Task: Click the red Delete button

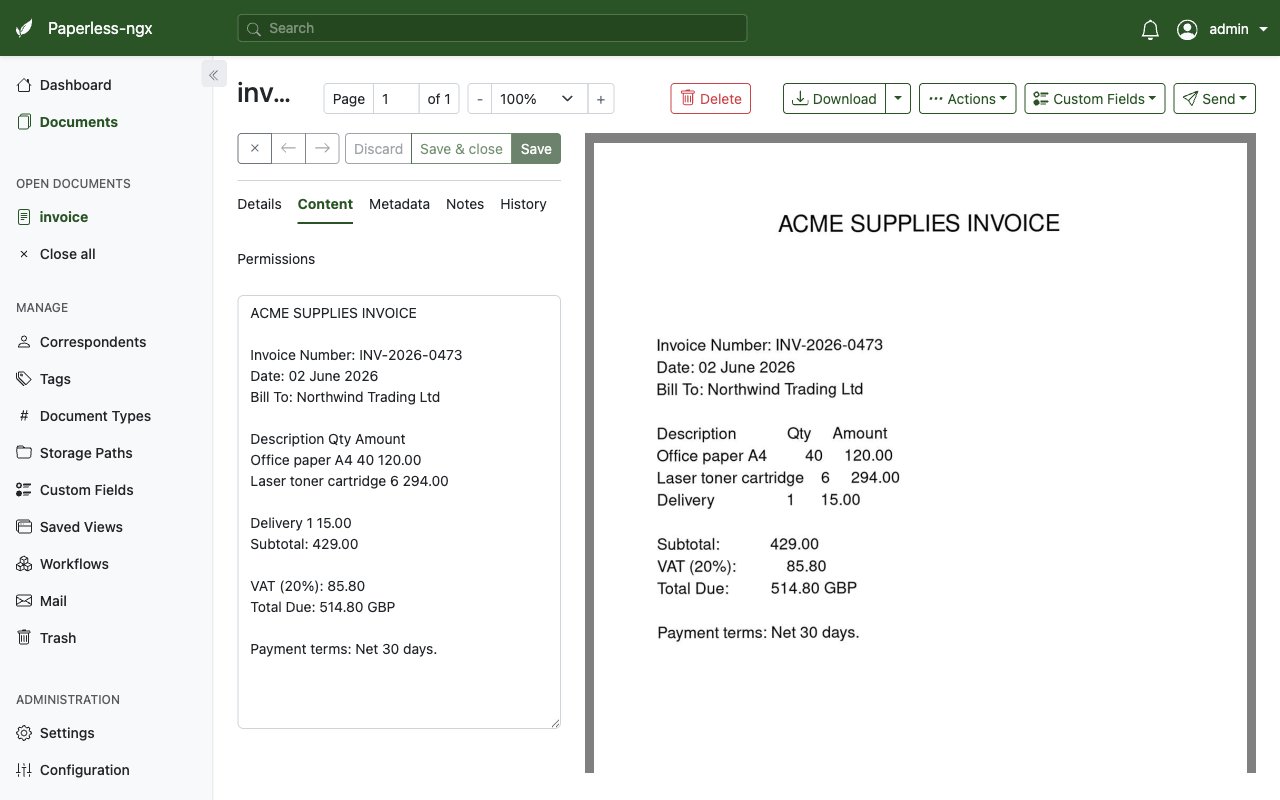Action: [711, 99]
